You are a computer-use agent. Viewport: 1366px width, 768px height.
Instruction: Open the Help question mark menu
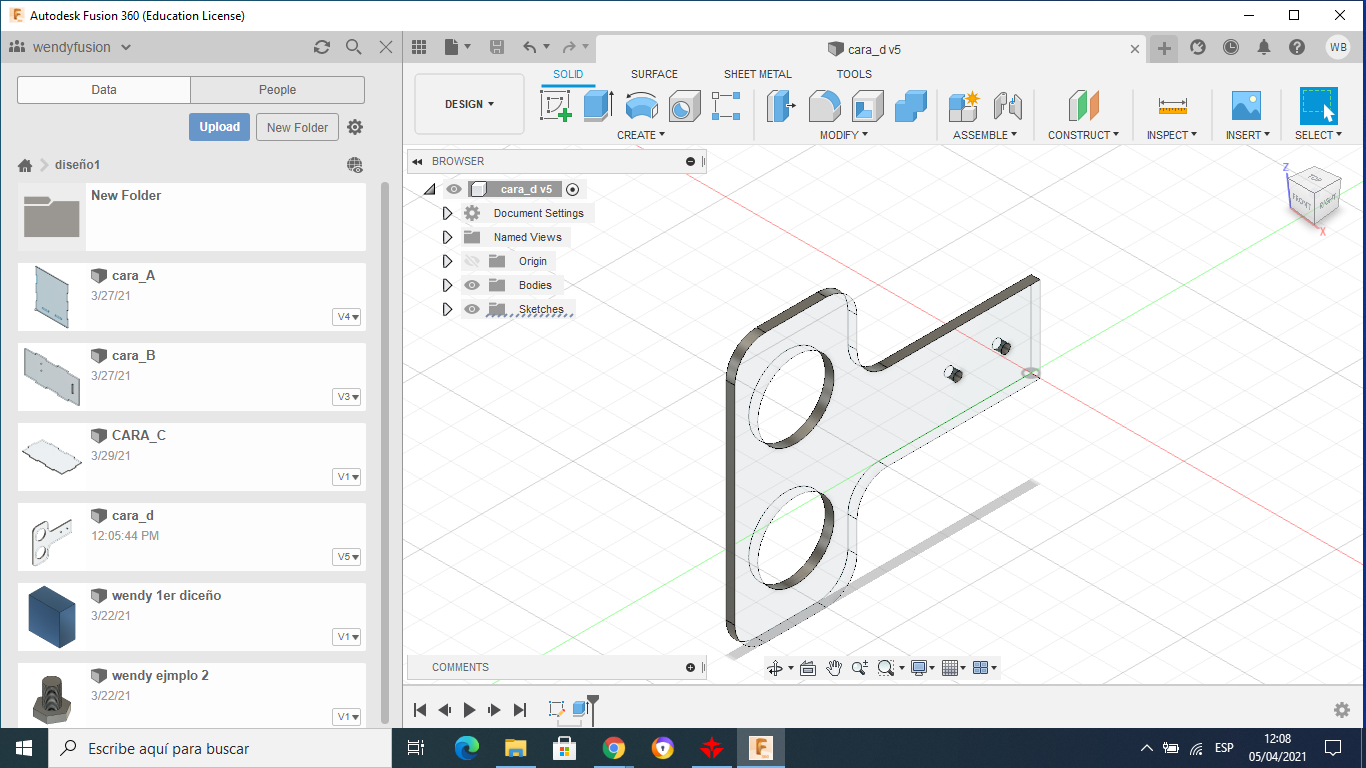coord(1297,47)
